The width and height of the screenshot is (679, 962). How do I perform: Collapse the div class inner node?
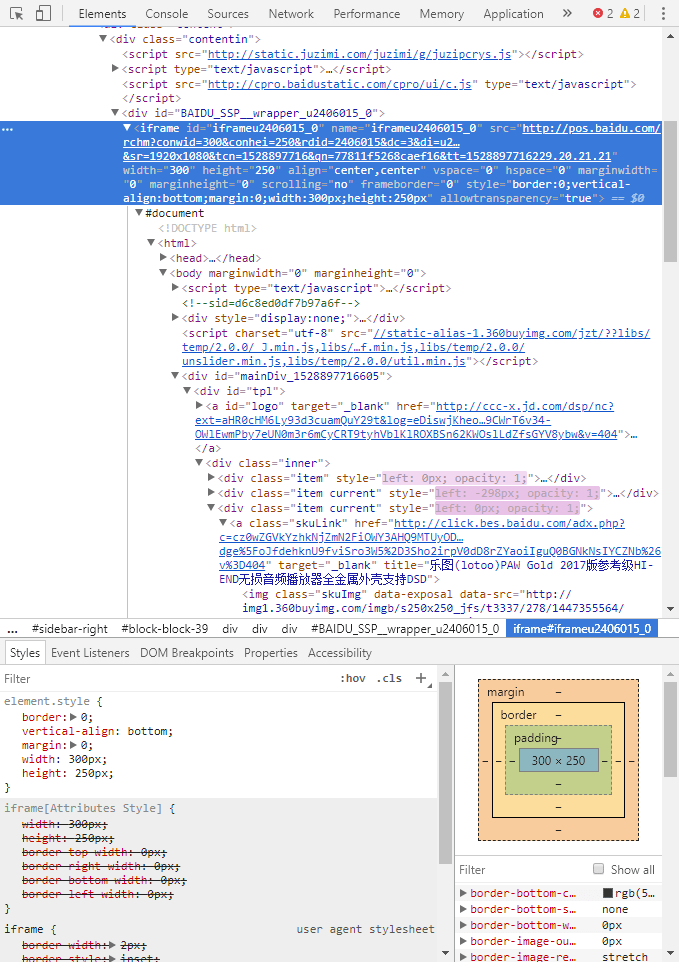coord(200,463)
